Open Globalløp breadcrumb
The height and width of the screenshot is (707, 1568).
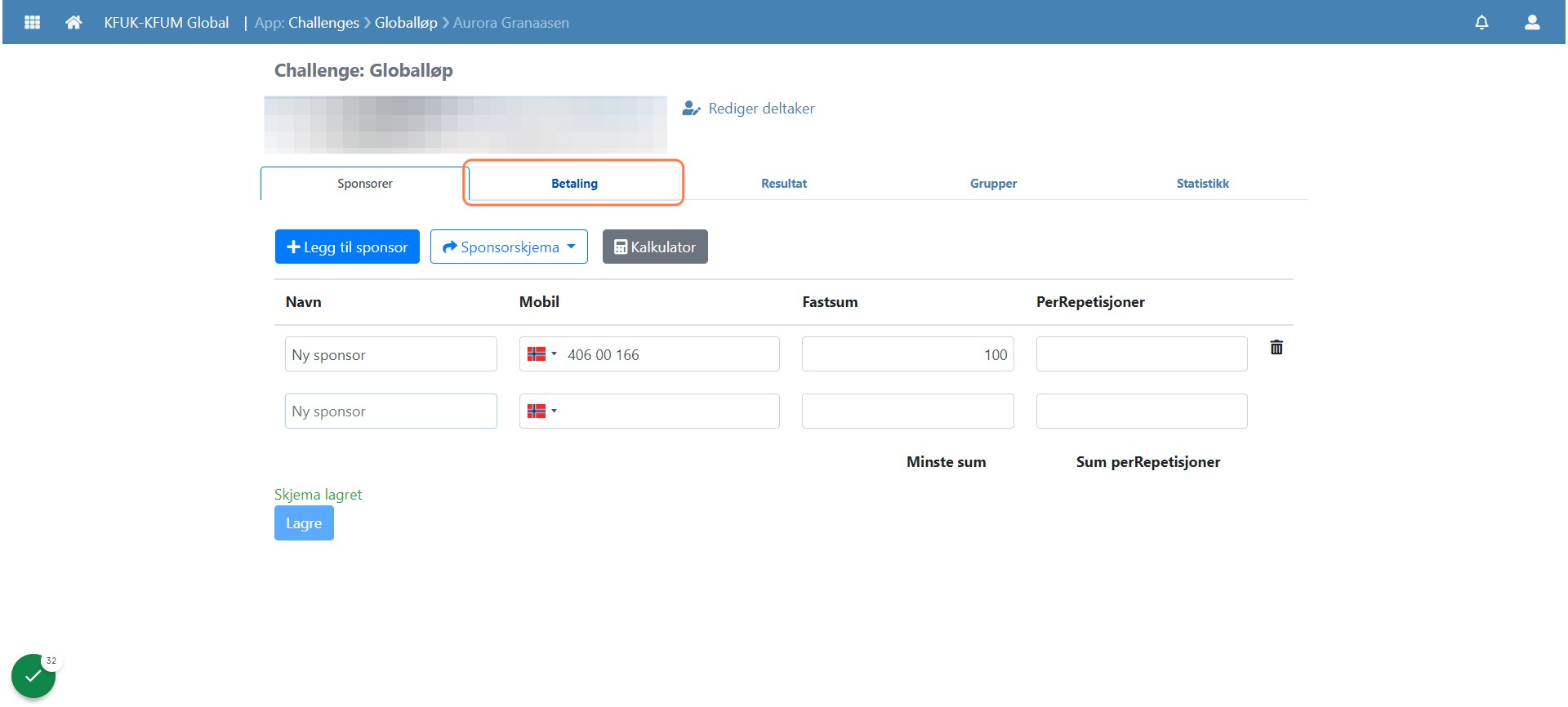(406, 23)
